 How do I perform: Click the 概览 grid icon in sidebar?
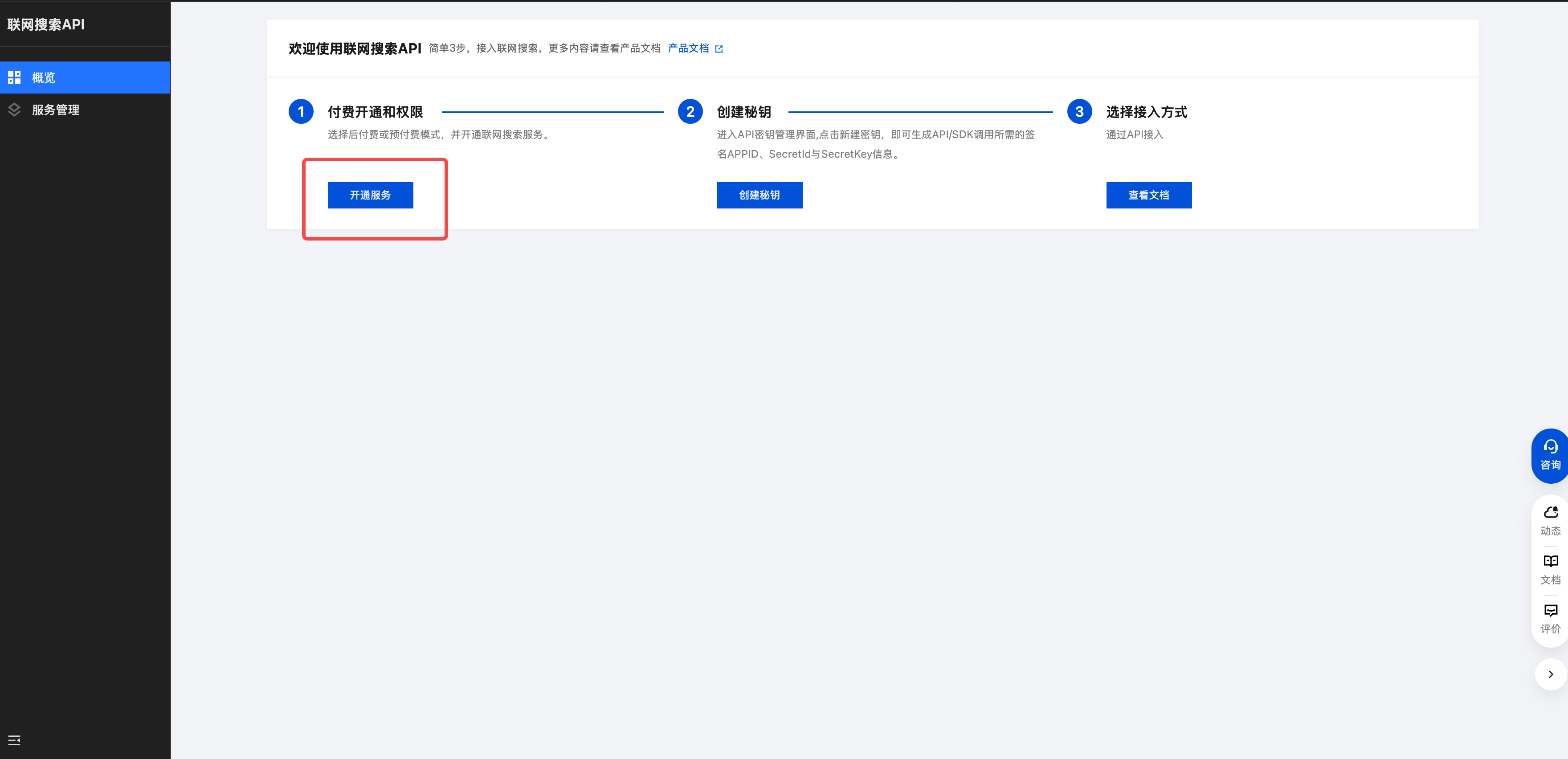[x=14, y=78]
